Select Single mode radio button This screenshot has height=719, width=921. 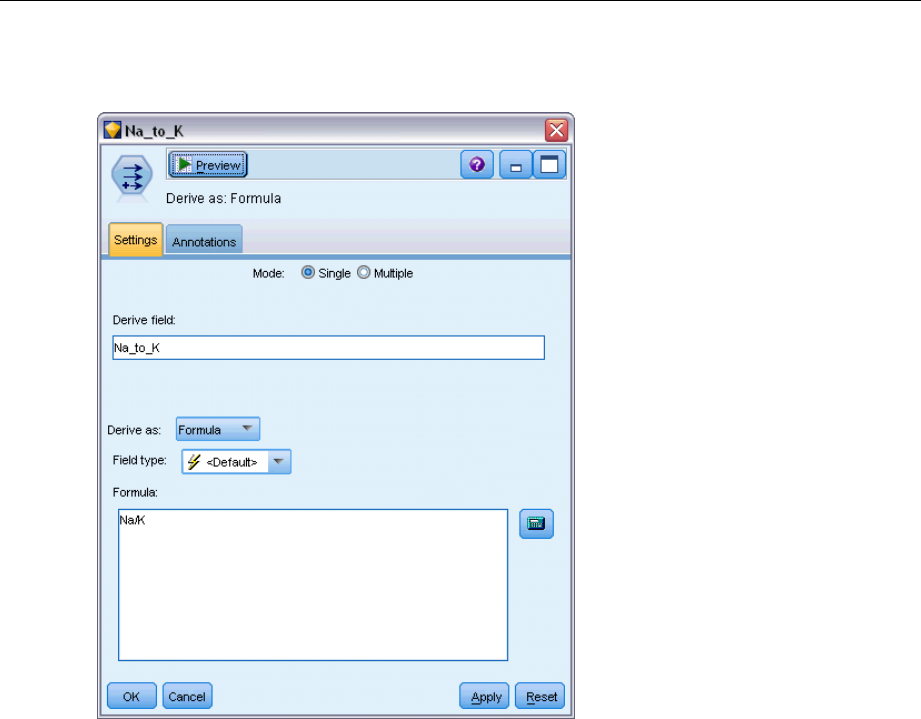tap(307, 273)
